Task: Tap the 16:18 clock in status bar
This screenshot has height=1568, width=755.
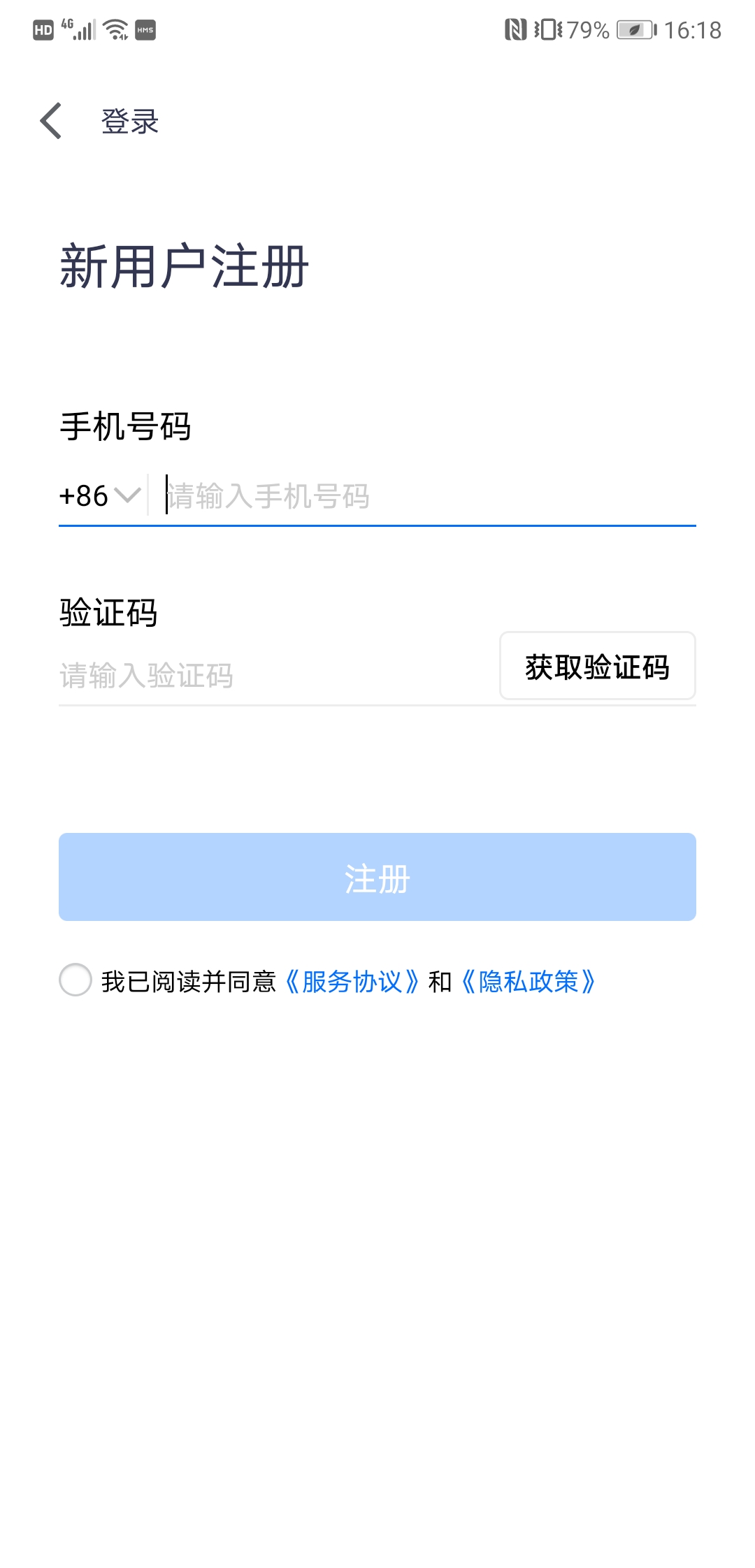Action: click(692, 30)
